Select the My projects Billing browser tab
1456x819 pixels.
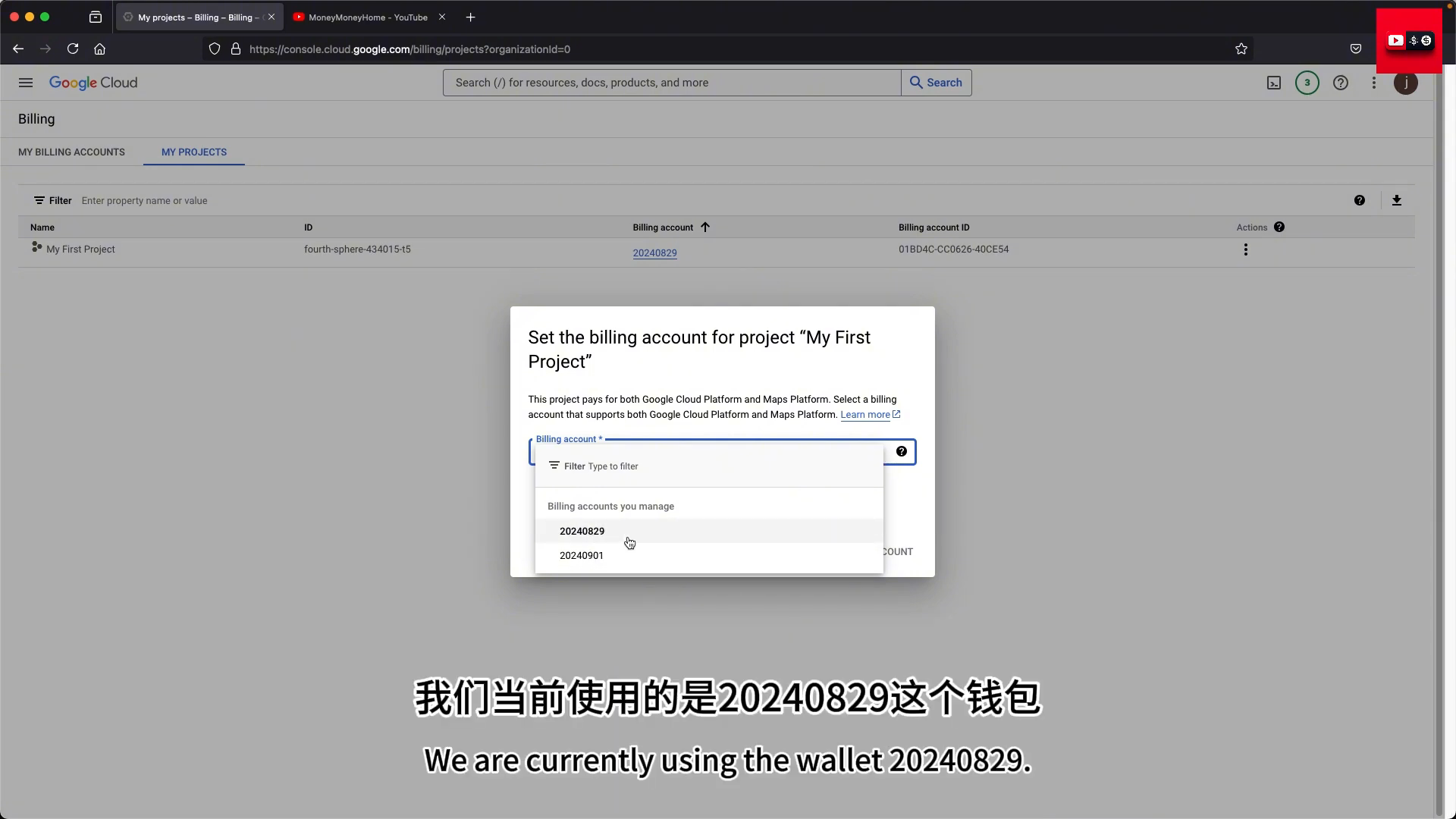tap(199, 17)
